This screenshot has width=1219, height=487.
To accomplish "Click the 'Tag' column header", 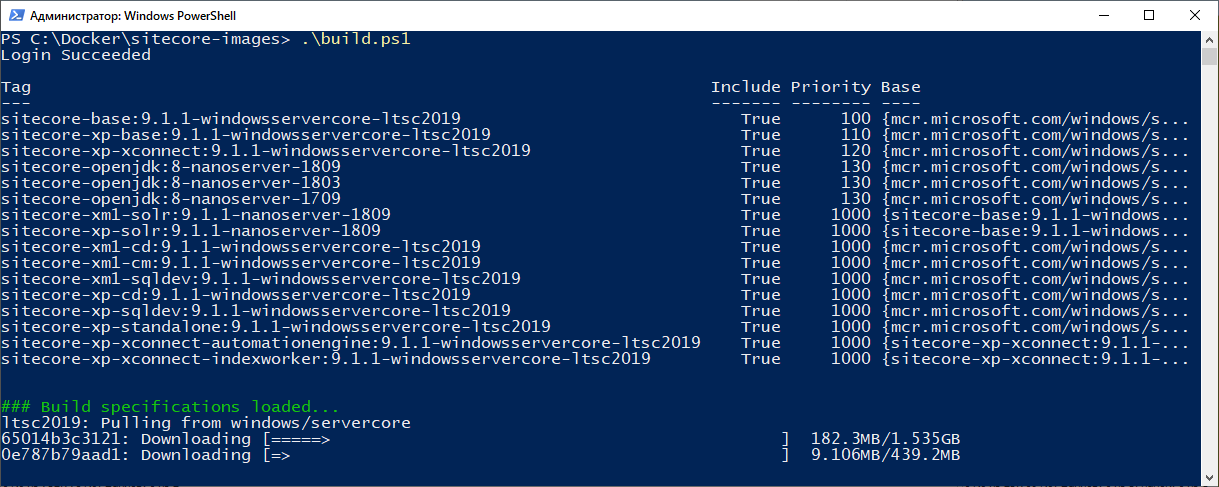I will [x=16, y=87].
